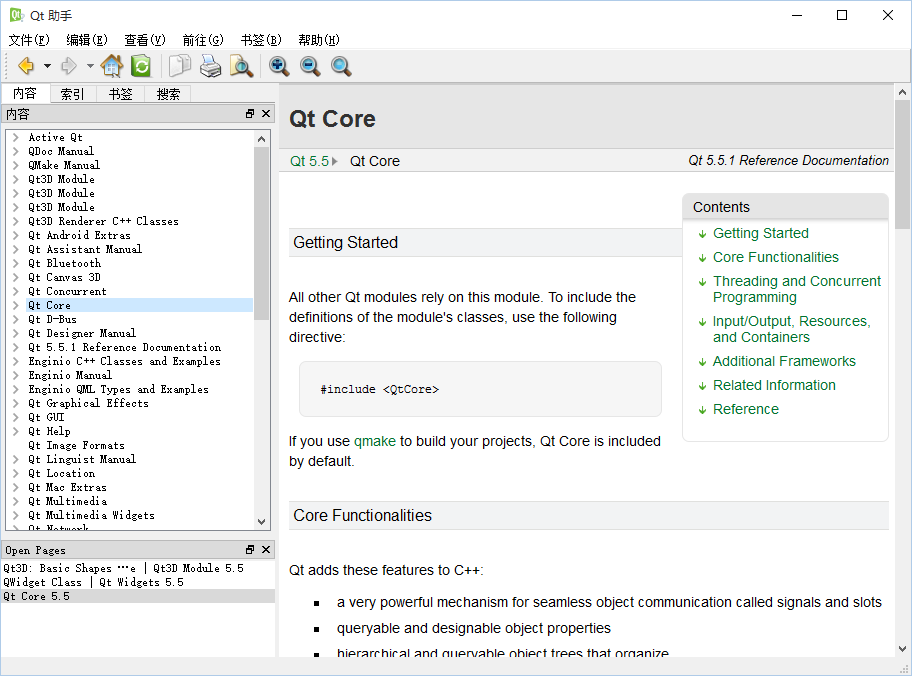Select Qt 5.5.1 Reference Documentation tree item

124,347
